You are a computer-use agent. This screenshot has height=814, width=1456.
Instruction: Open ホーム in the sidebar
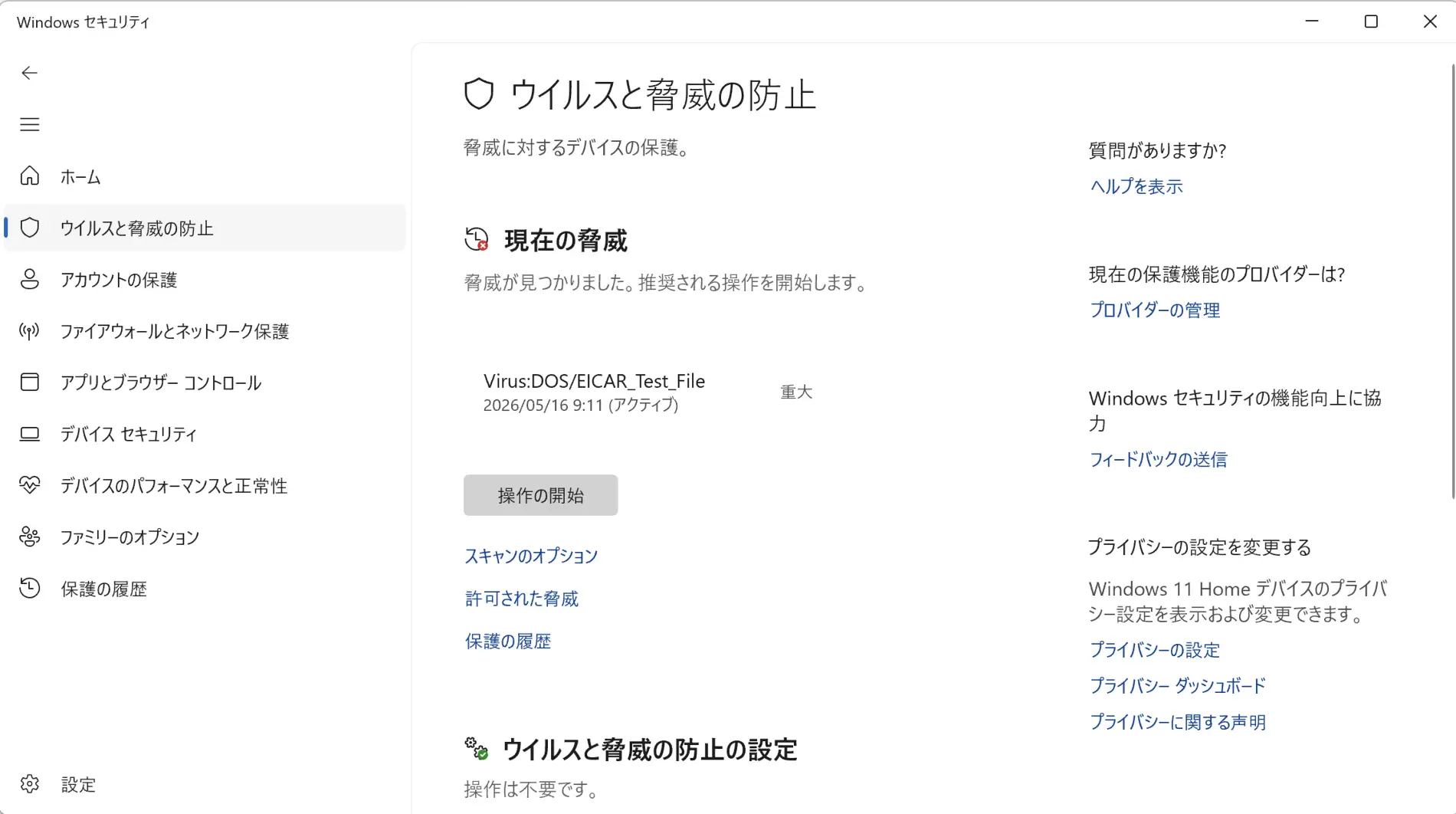click(x=80, y=177)
